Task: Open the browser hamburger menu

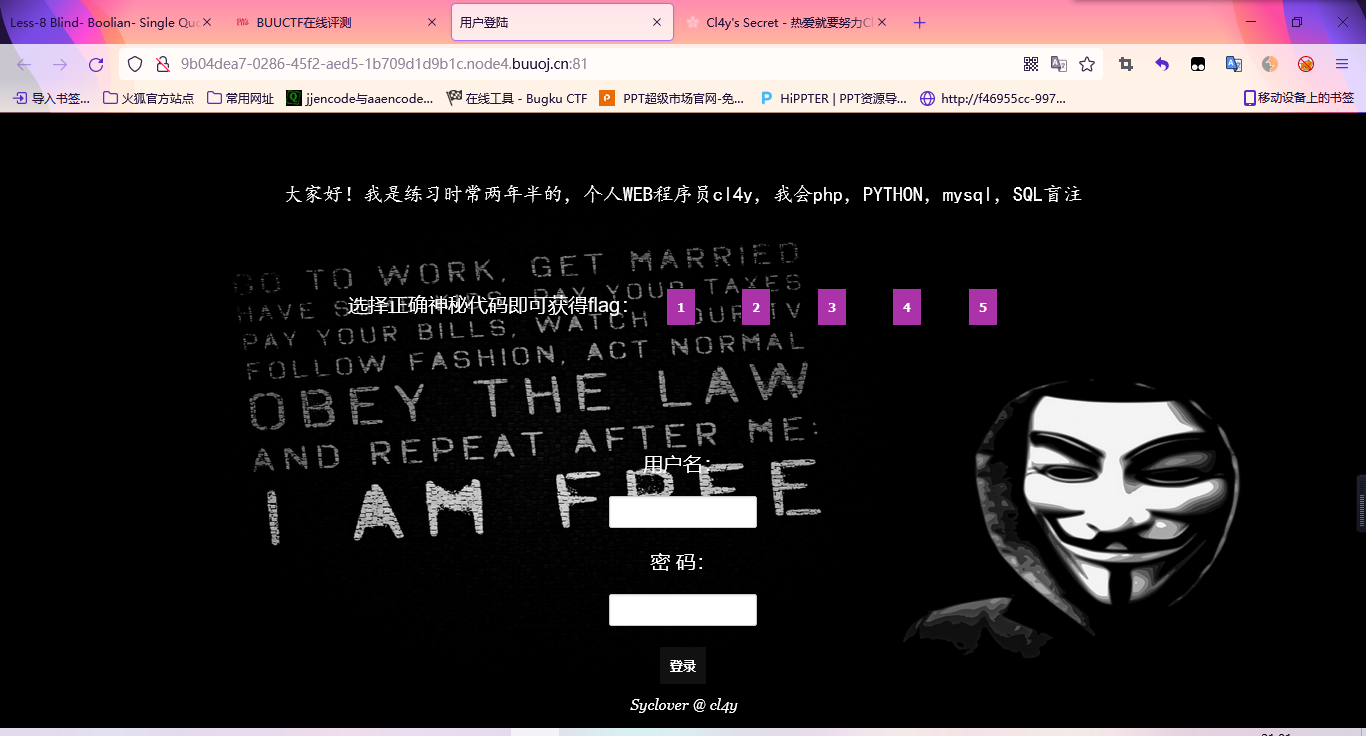Action: pos(1341,62)
